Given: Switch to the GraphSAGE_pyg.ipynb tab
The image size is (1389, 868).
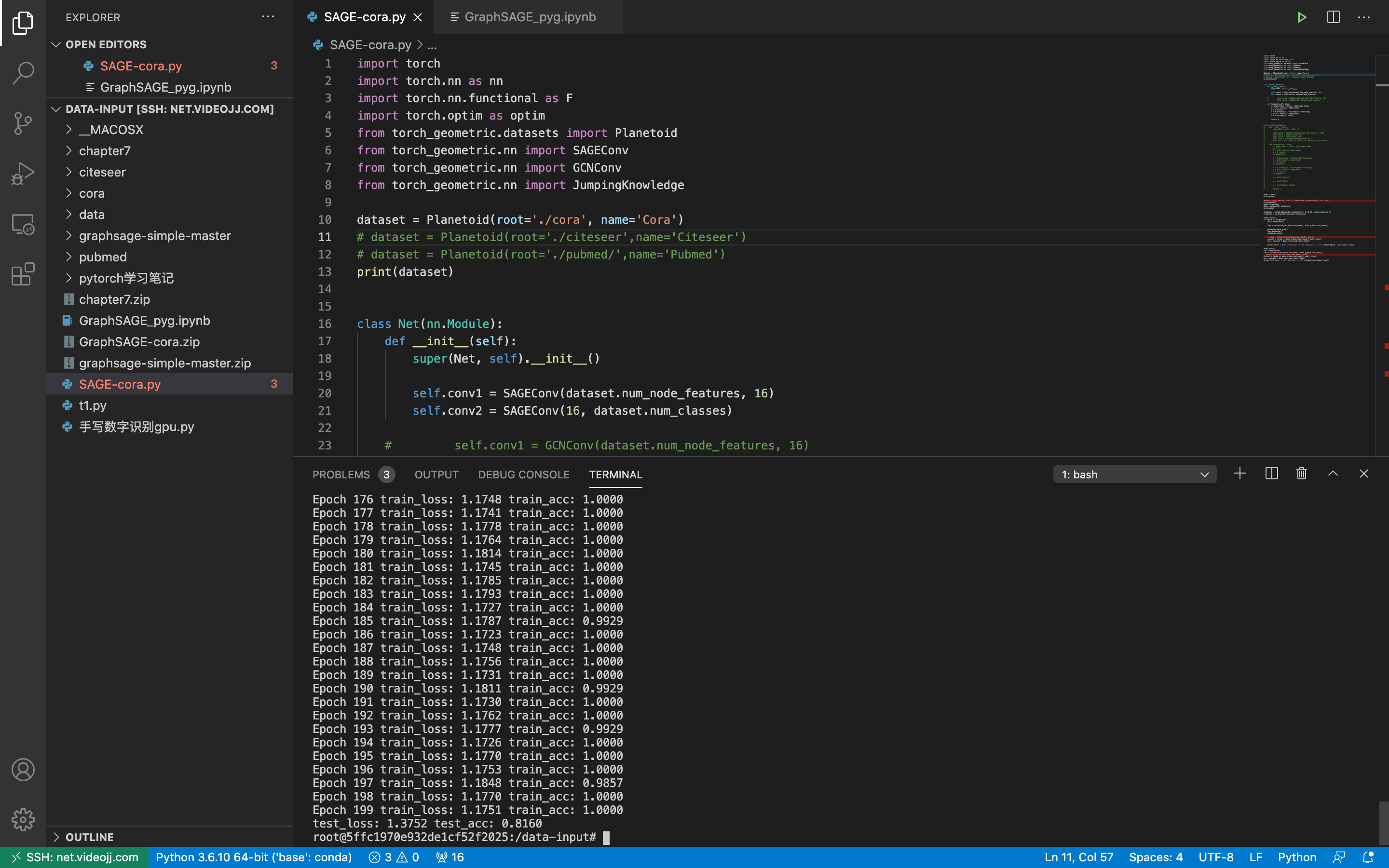Looking at the screenshot, I should [529, 17].
